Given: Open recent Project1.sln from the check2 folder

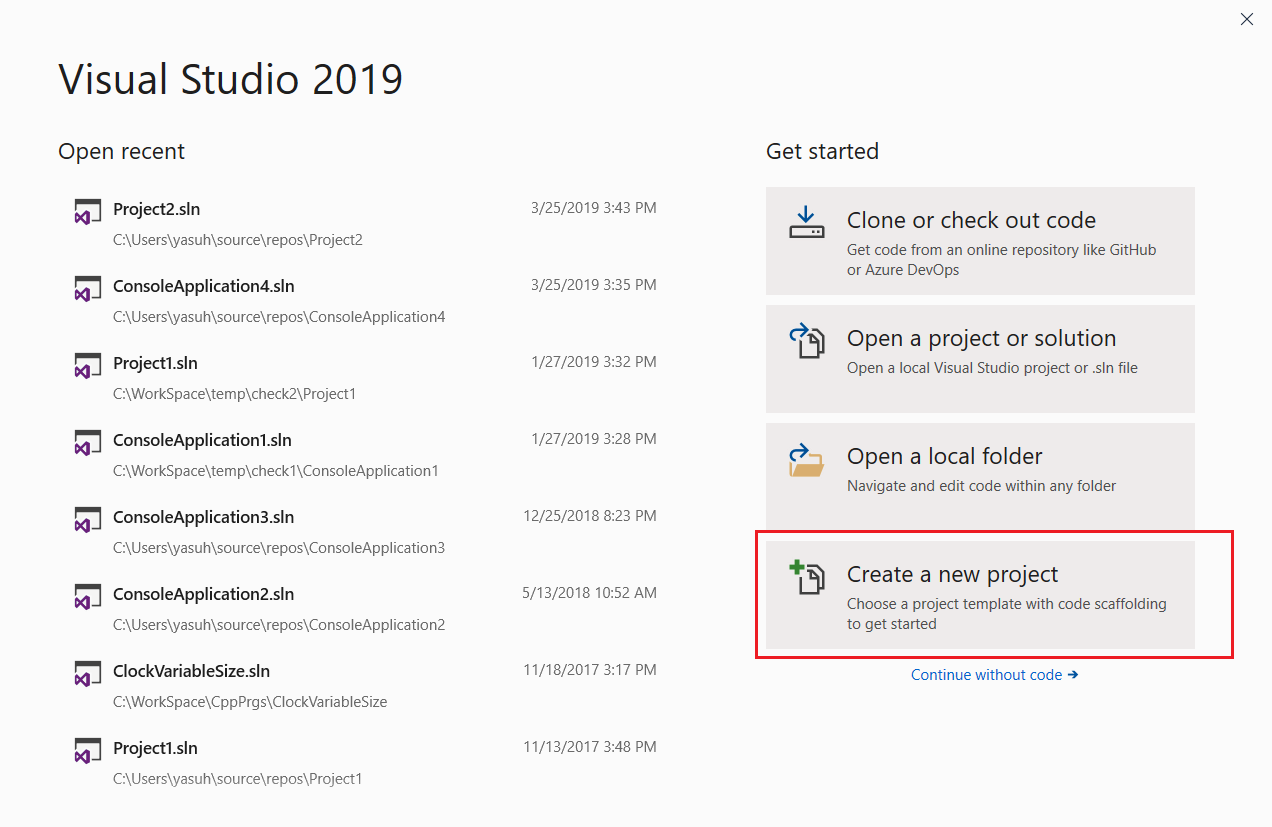Looking at the screenshot, I should [155, 363].
